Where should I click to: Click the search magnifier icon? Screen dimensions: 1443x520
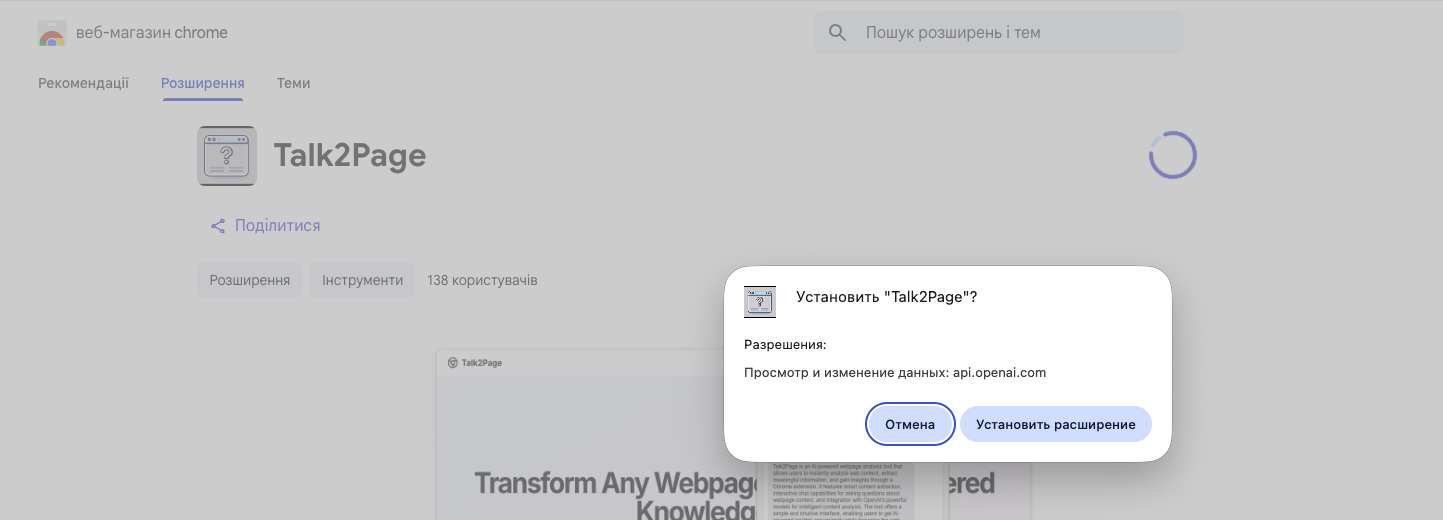pos(838,33)
